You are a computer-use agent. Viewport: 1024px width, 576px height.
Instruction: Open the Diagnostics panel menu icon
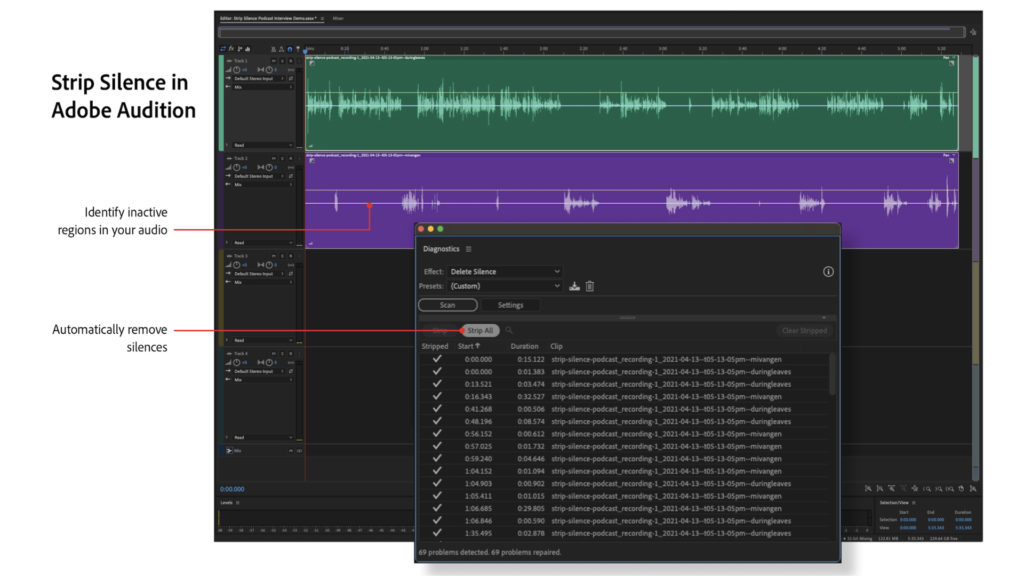coord(468,249)
